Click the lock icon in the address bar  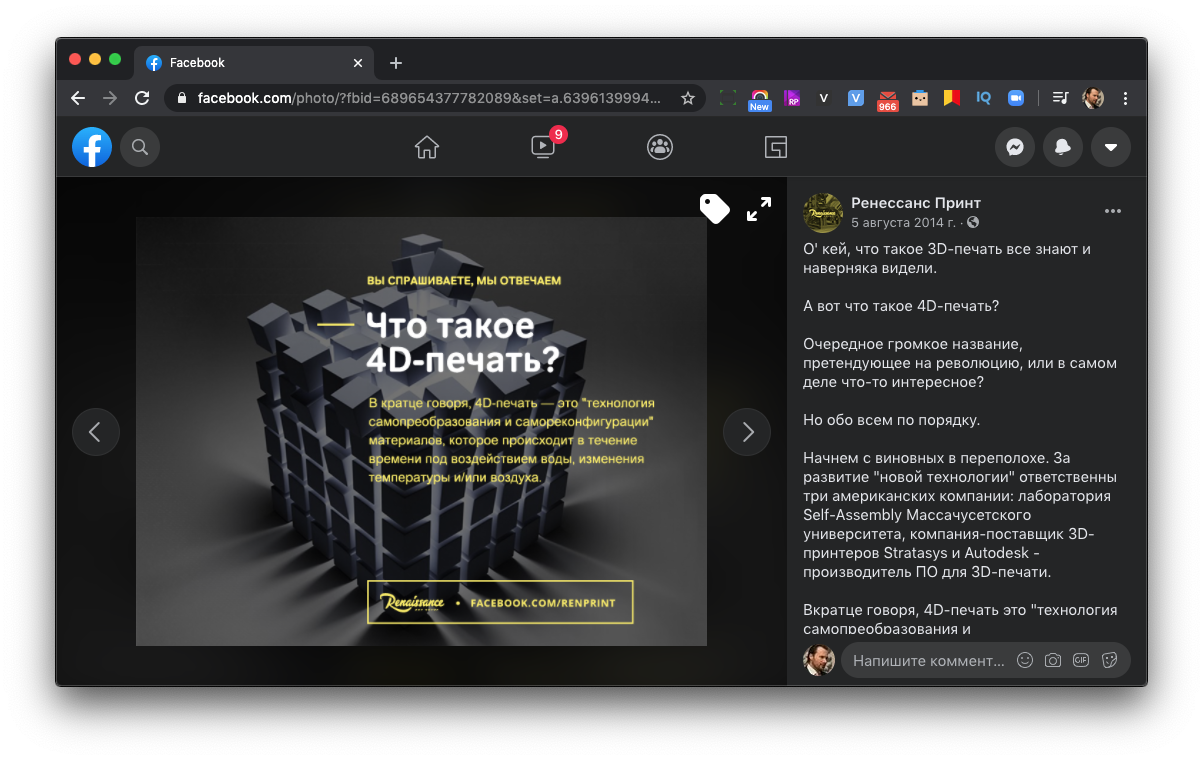pos(181,98)
